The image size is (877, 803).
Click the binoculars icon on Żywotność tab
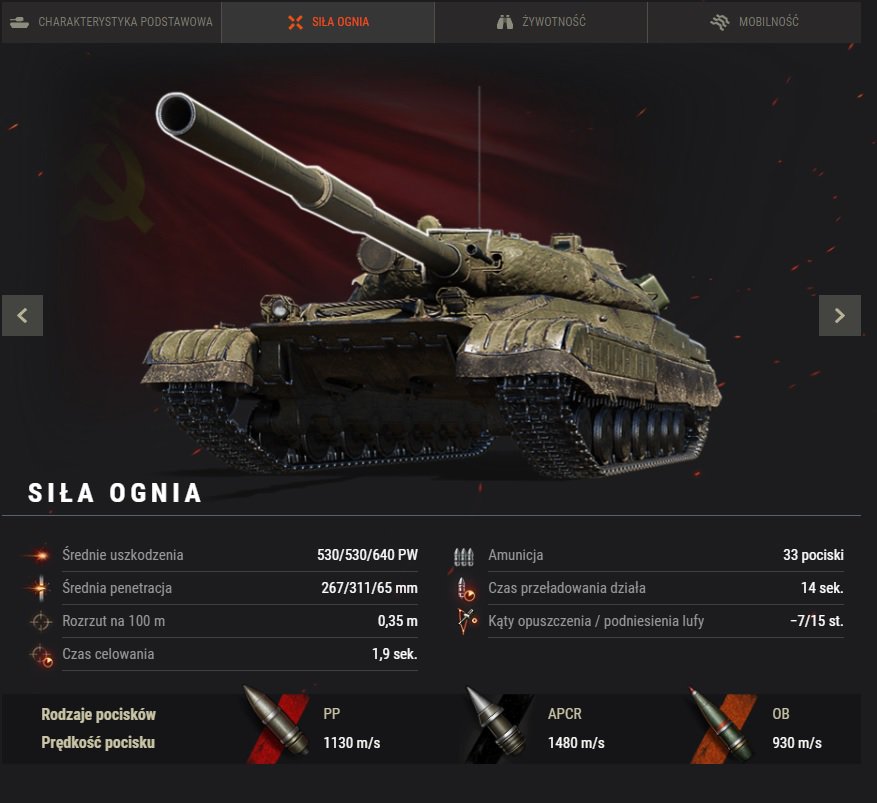pos(505,22)
